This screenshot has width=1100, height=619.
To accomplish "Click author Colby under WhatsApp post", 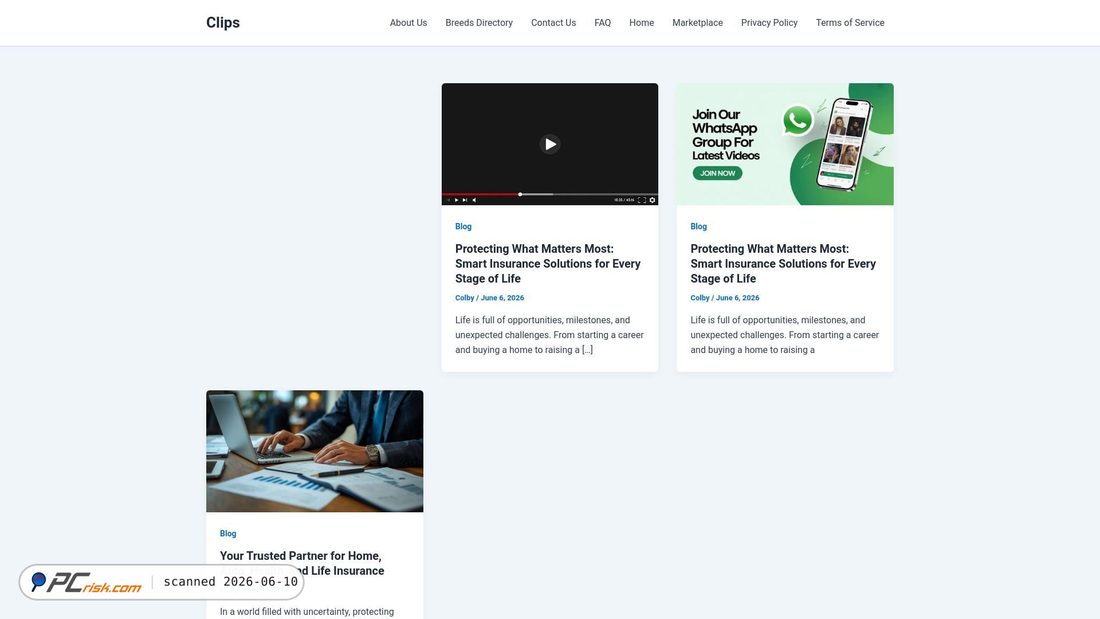I will [x=699, y=298].
